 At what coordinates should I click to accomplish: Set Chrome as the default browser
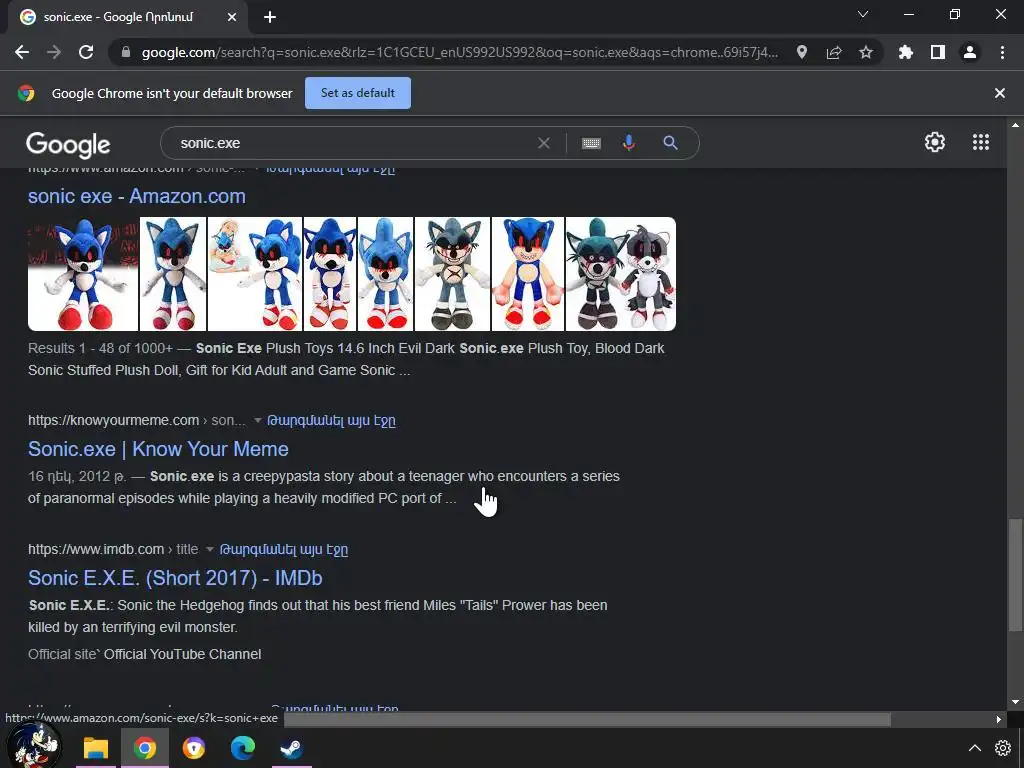(358, 93)
